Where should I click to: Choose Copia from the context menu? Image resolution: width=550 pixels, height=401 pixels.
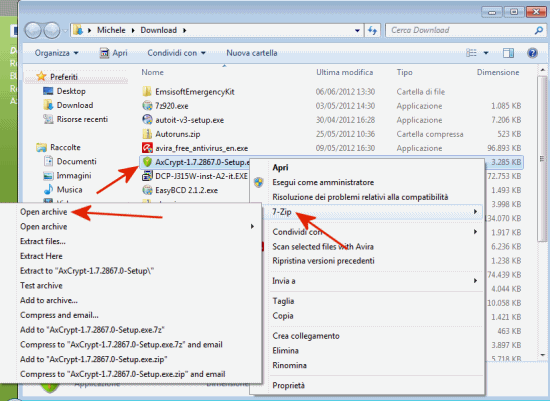click(x=283, y=316)
